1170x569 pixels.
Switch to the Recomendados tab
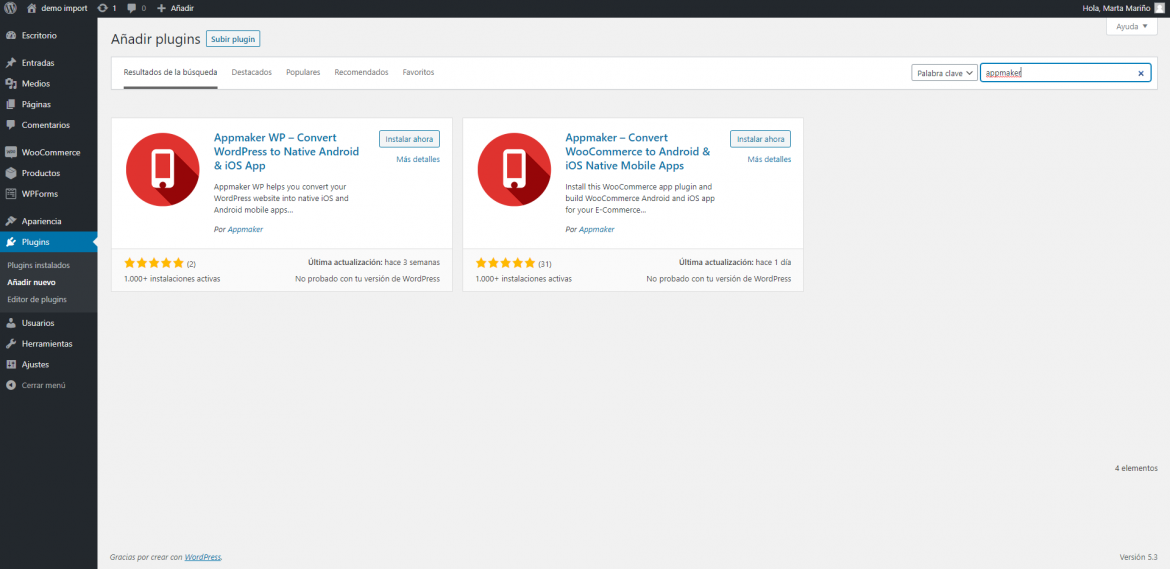point(361,72)
